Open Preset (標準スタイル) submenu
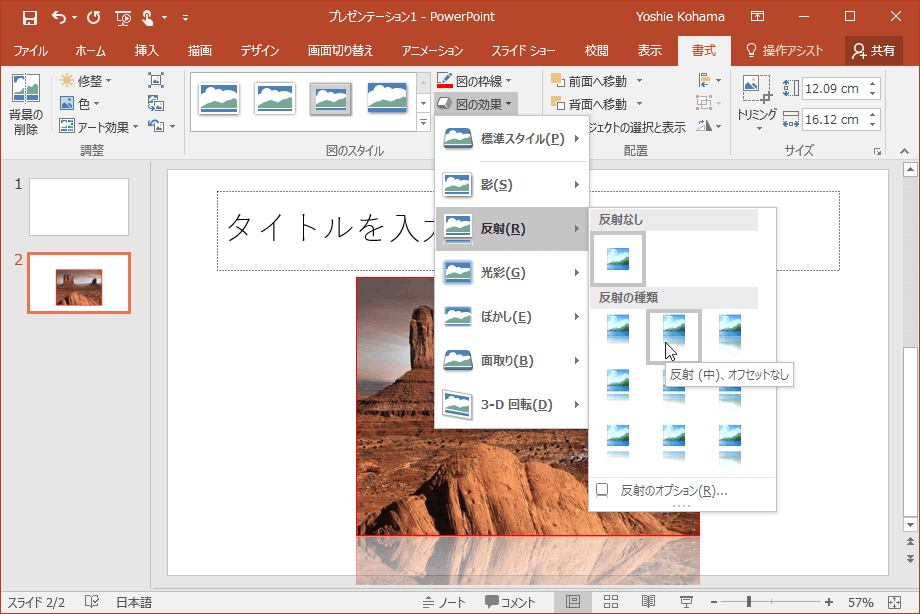This screenshot has height=614, width=920. tap(512, 139)
